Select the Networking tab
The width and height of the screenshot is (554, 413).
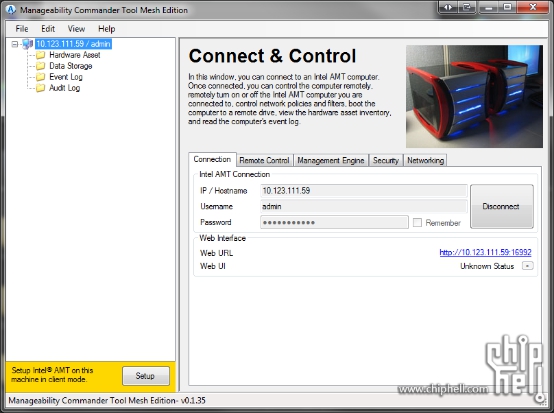(x=425, y=160)
